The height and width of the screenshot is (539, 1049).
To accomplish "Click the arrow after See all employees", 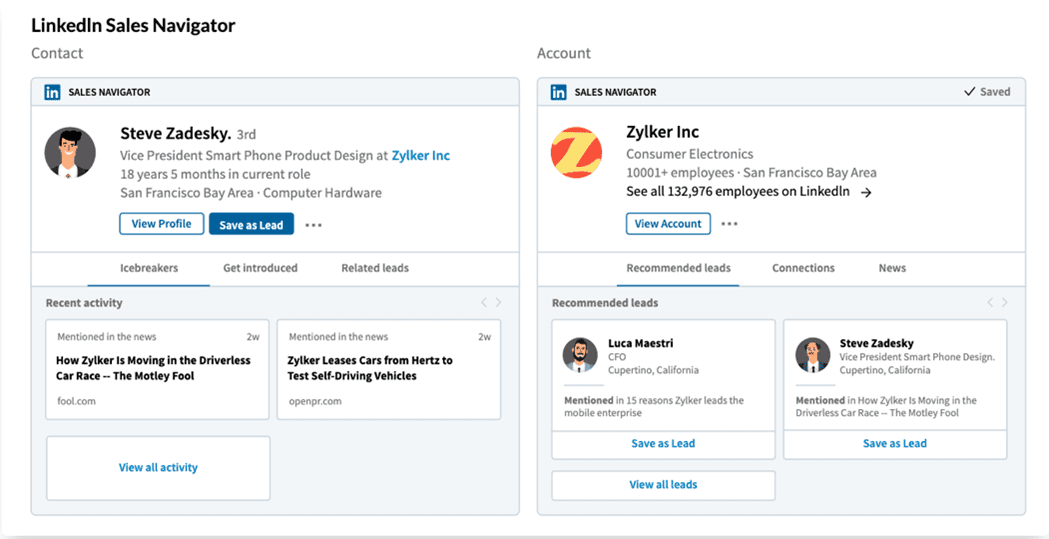I will 866,193.
